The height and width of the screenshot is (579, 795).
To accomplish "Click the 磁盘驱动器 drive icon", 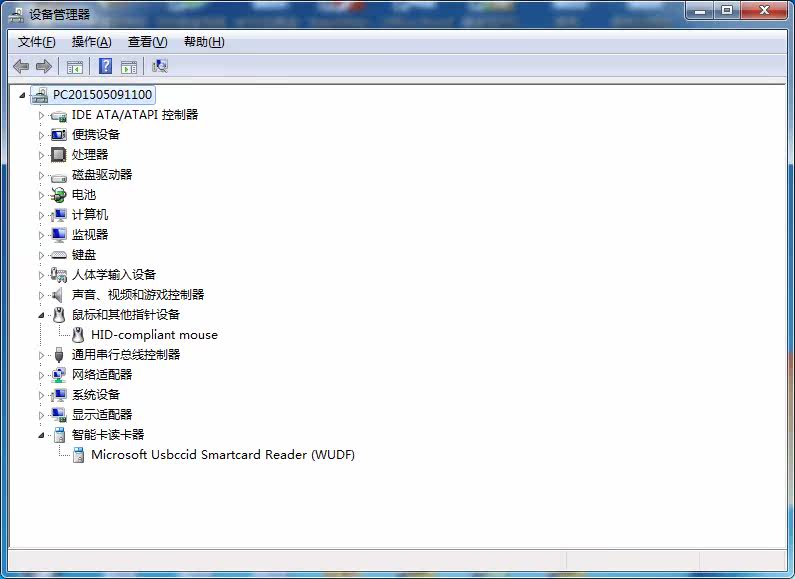I will (58, 176).
